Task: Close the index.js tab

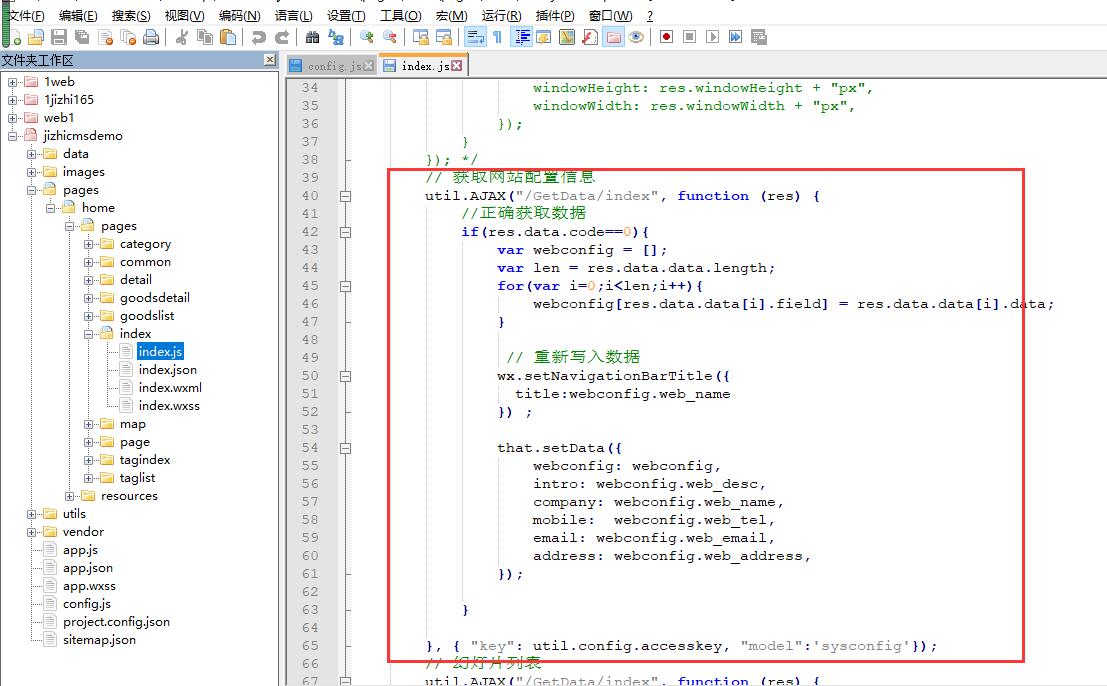Action: tap(457, 66)
